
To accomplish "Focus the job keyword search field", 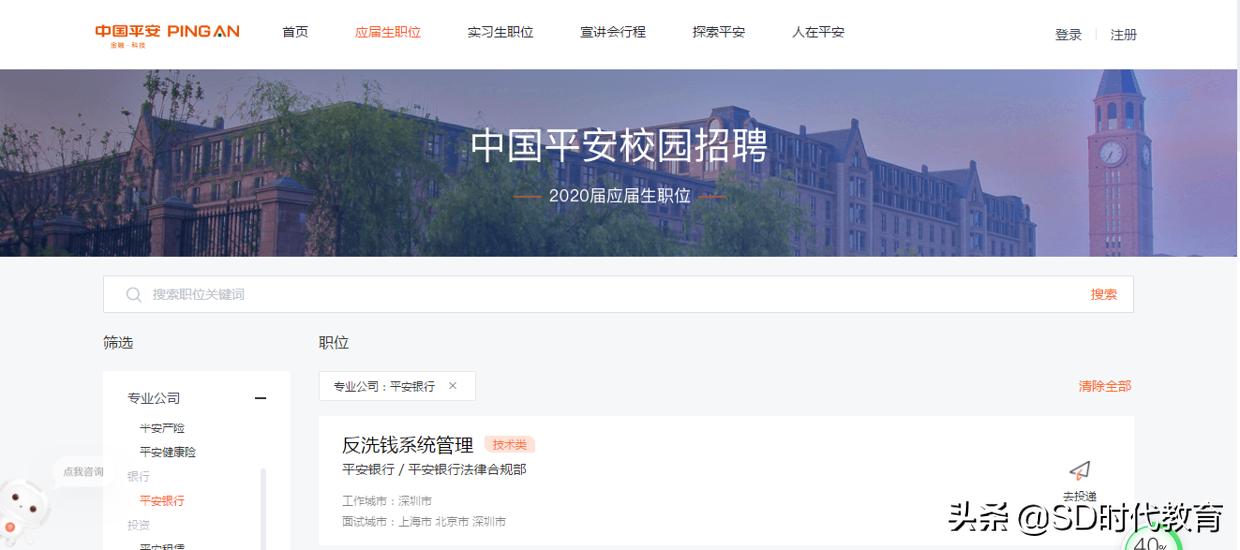I will [x=618, y=295].
